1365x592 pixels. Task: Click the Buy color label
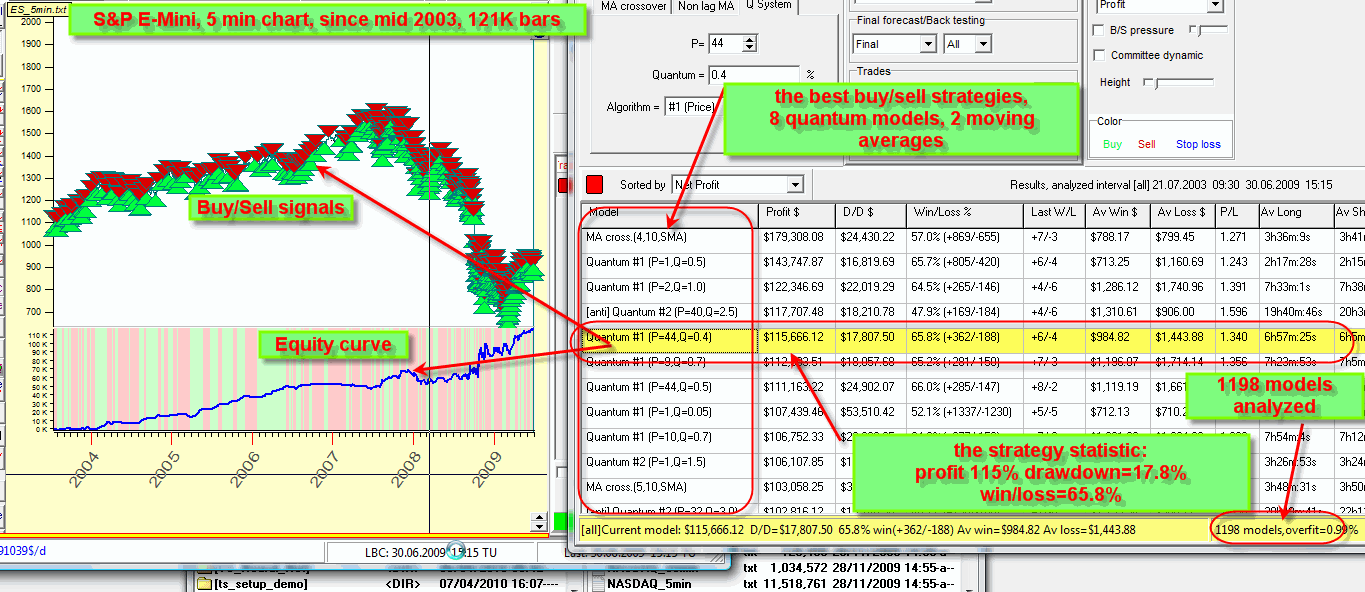pyautogui.click(x=1112, y=145)
